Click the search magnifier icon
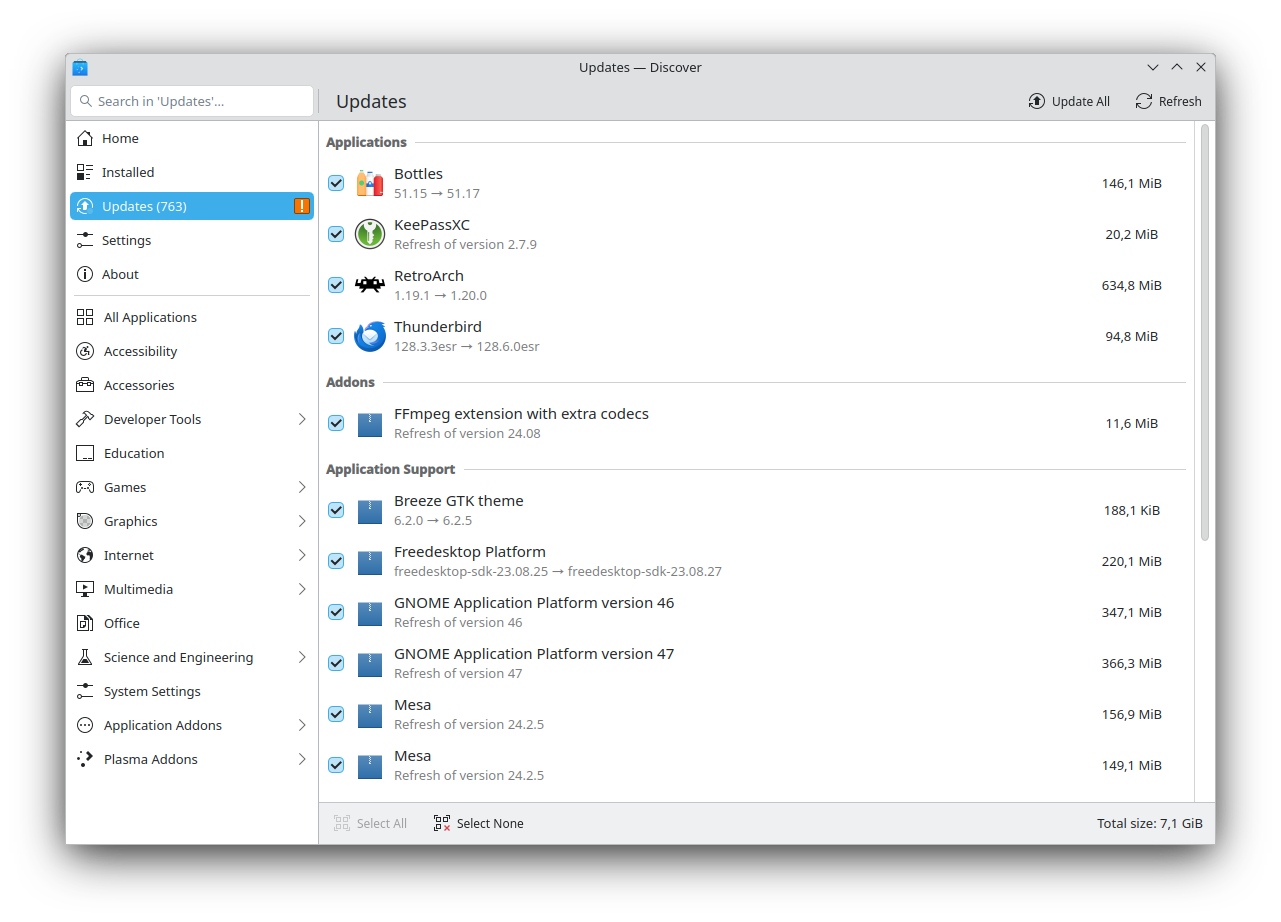Image resolution: width=1281 pixels, height=922 pixels. 86,101
